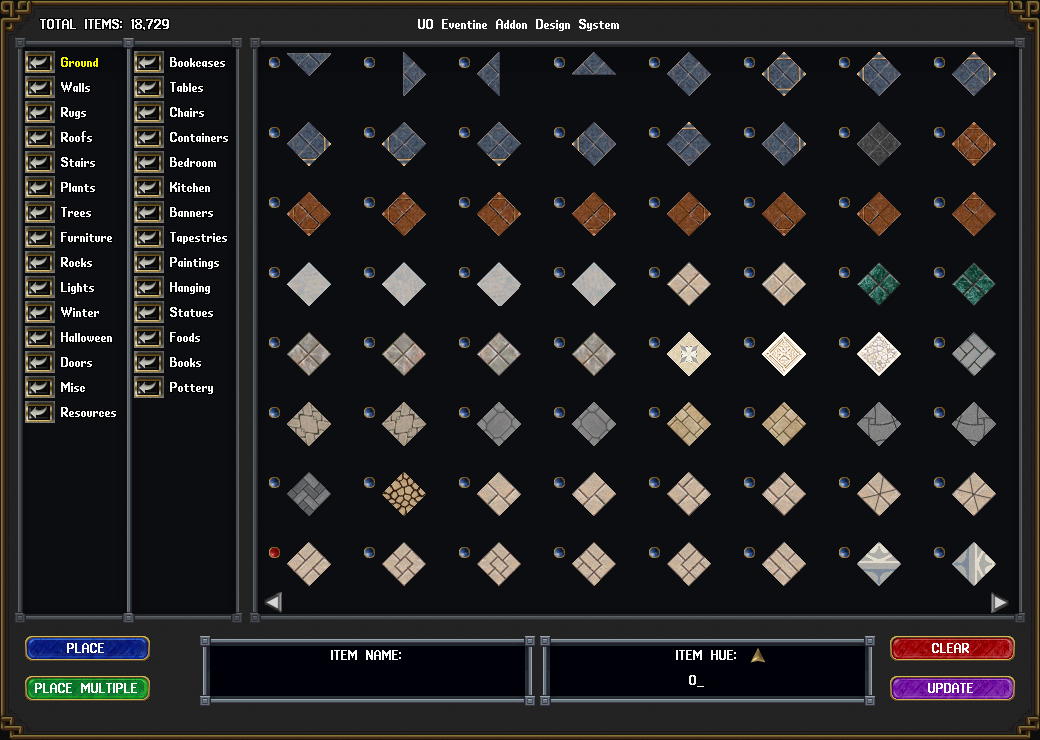Viewport: 1040px width, 740px height.
Task: Click the Bookcases arrow icon
Action: point(149,63)
